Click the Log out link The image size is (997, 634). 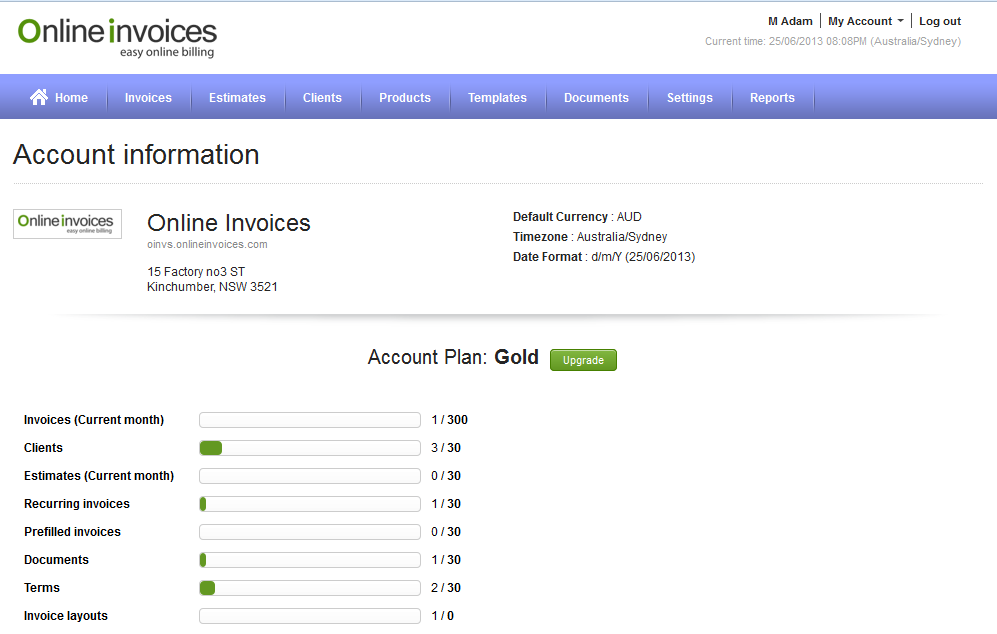tap(940, 21)
